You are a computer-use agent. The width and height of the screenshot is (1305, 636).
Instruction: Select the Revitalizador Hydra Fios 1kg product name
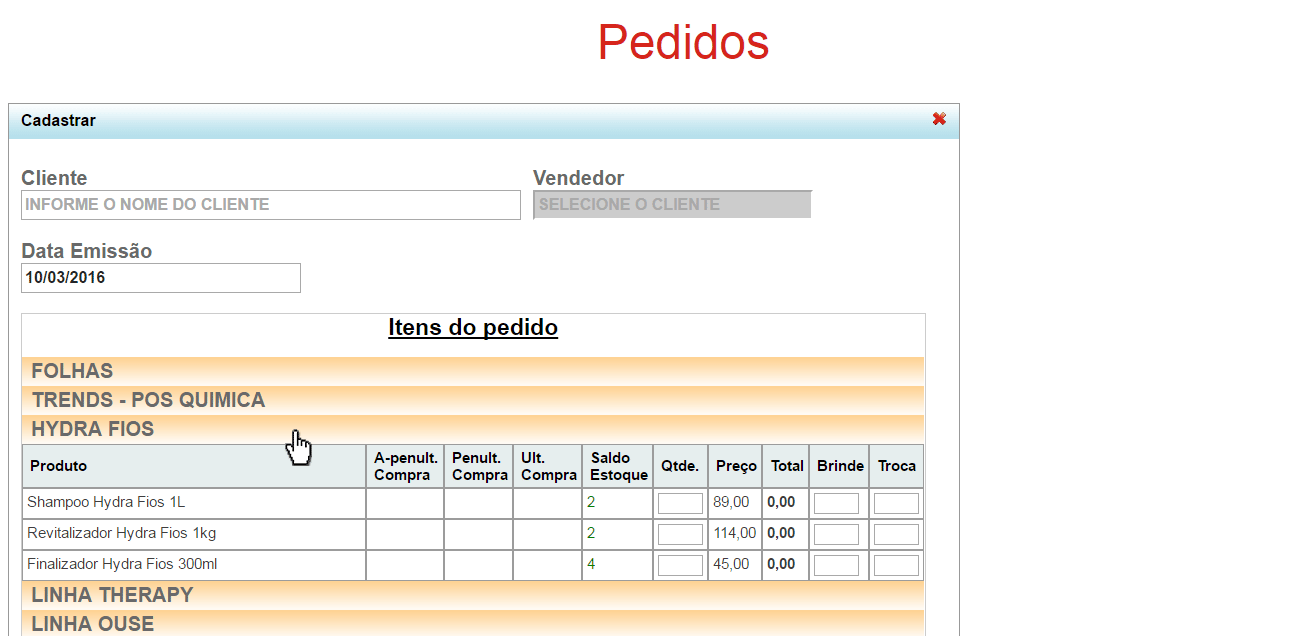tap(122, 533)
